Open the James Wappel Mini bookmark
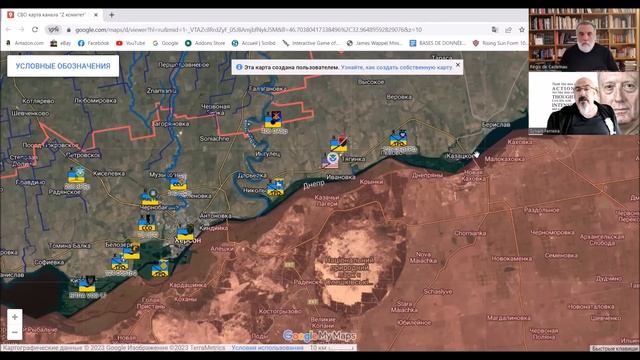640x360 pixels. [x=374, y=43]
